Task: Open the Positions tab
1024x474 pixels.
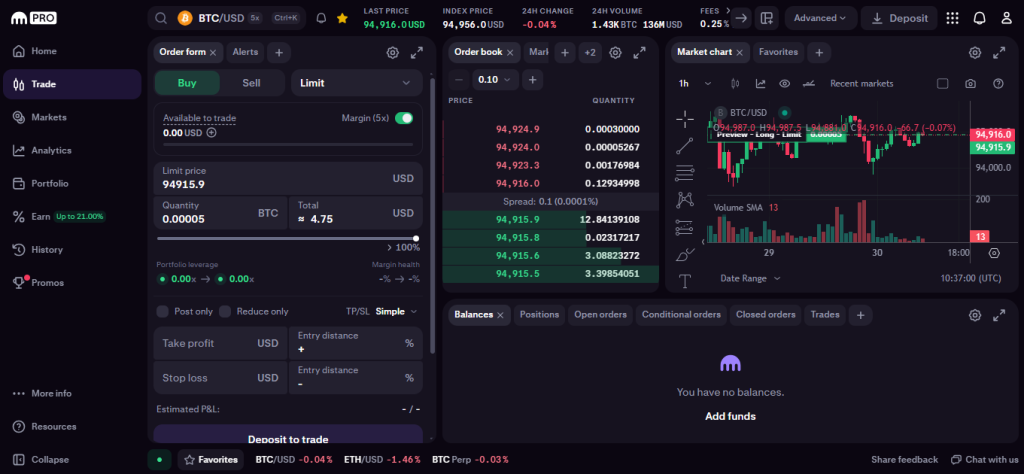Action: tap(539, 315)
